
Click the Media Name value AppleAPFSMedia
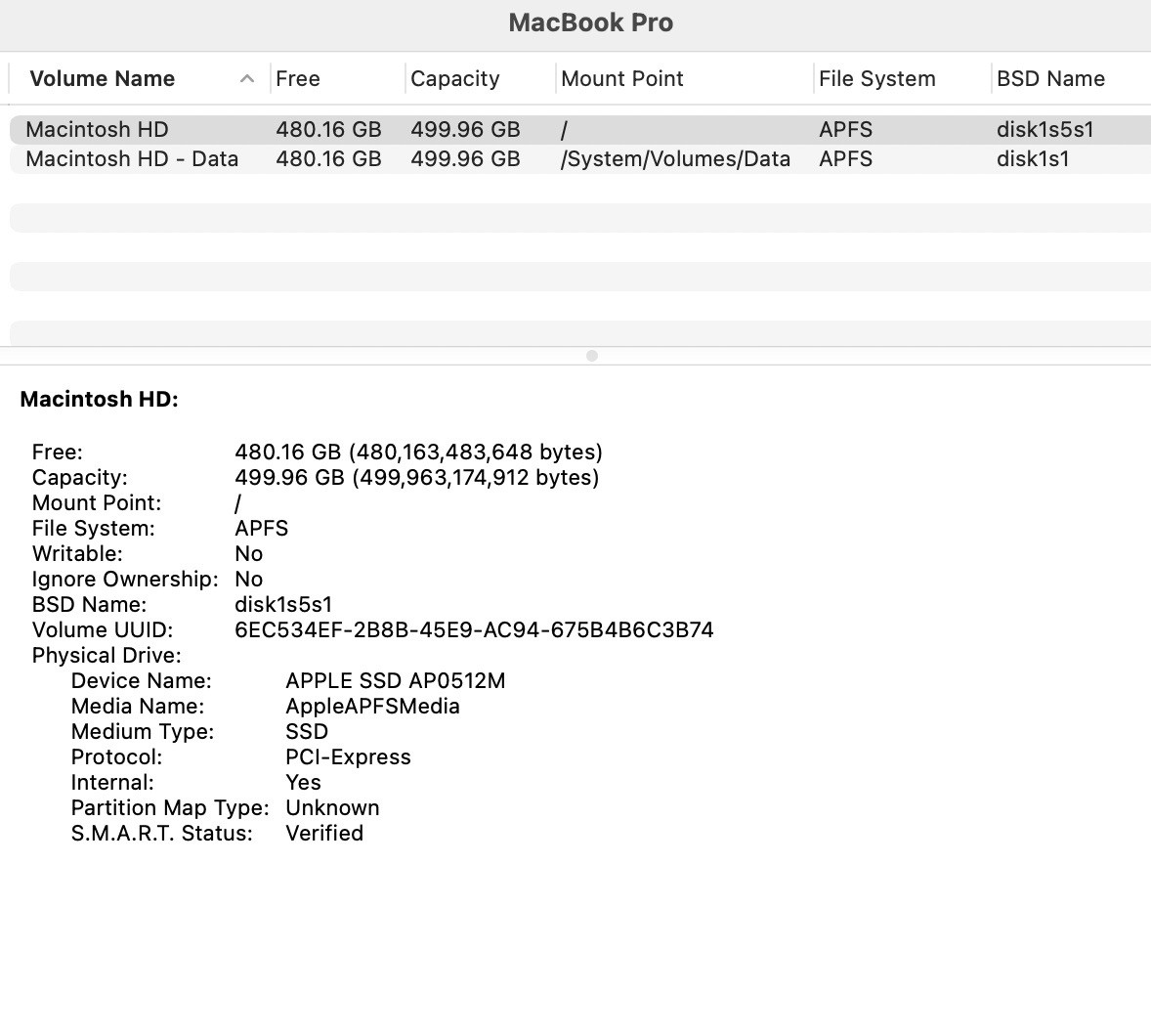pos(372,707)
